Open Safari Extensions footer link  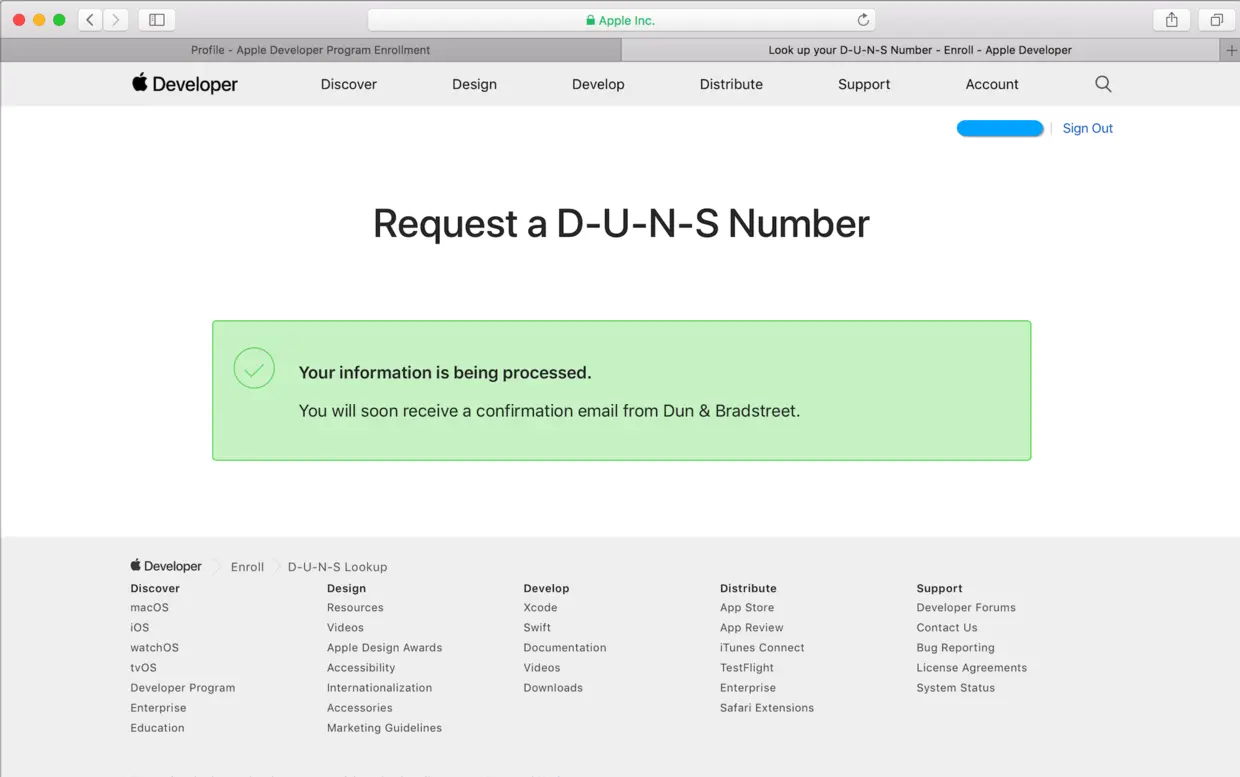767,708
